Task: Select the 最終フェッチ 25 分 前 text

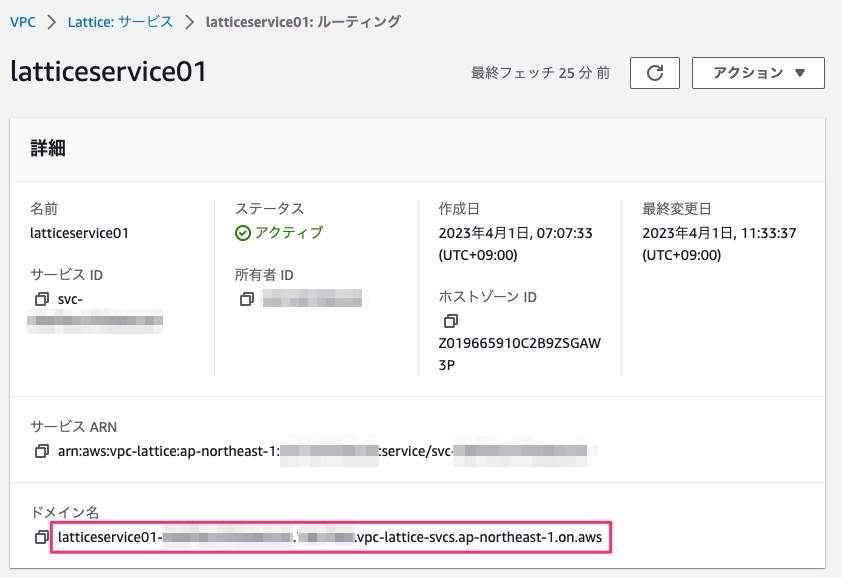Action: coord(540,73)
